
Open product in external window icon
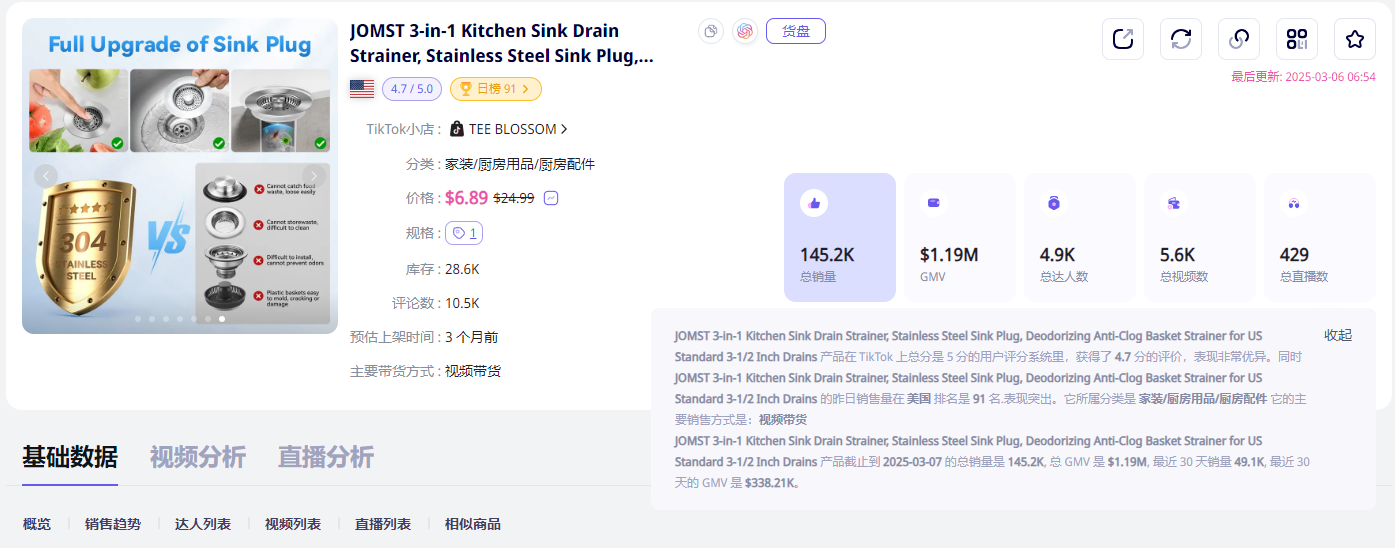tap(1123, 39)
